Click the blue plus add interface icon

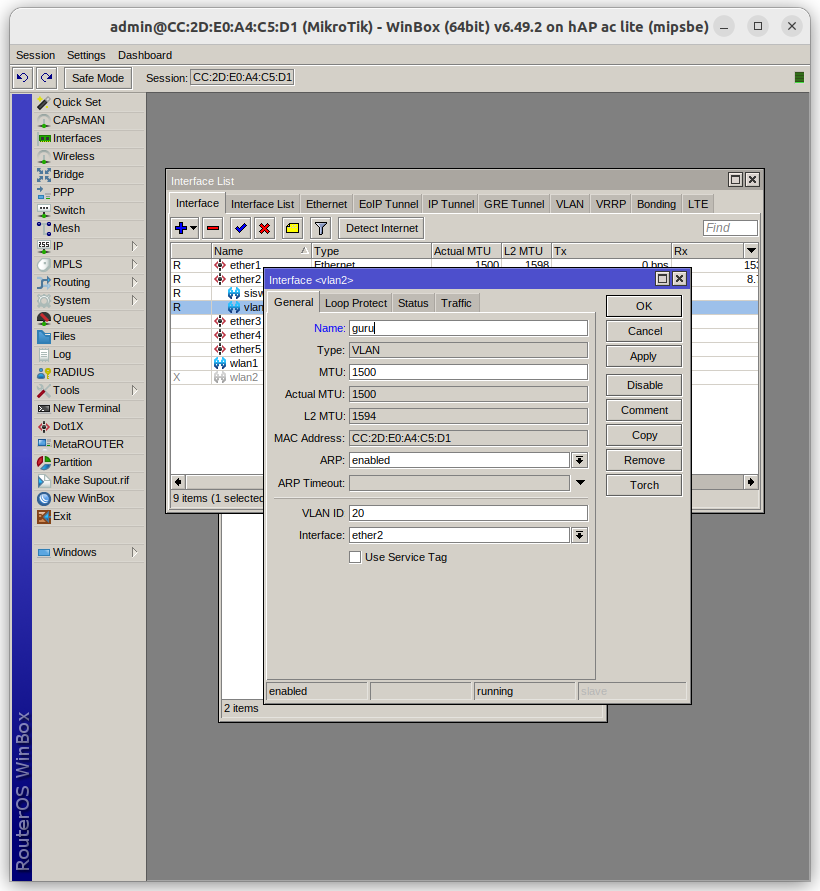click(181, 228)
